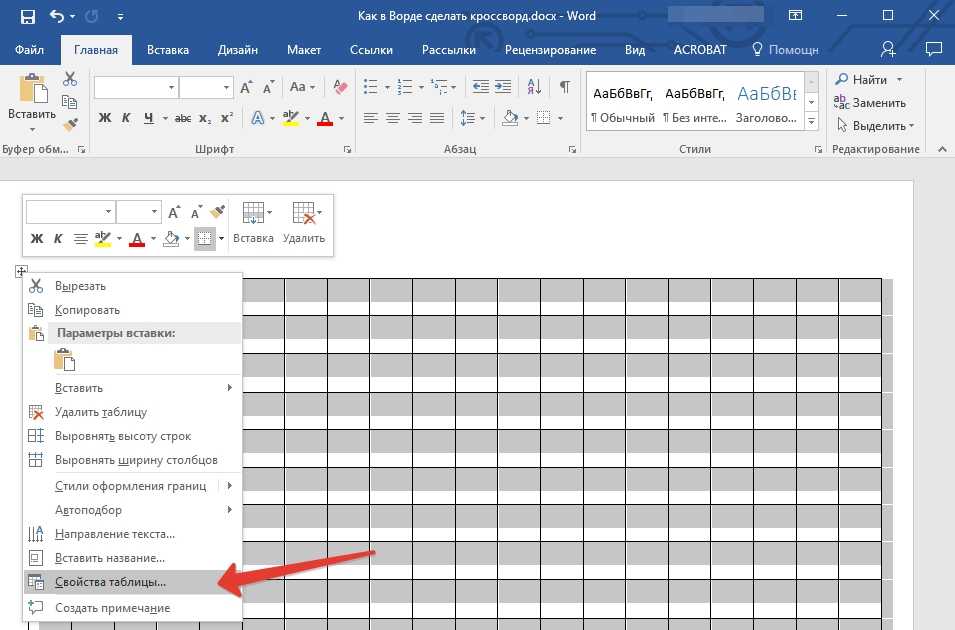The width and height of the screenshot is (955, 630).
Task: Click the Sort A-Z icon
Action: click(x=534, y=88)
